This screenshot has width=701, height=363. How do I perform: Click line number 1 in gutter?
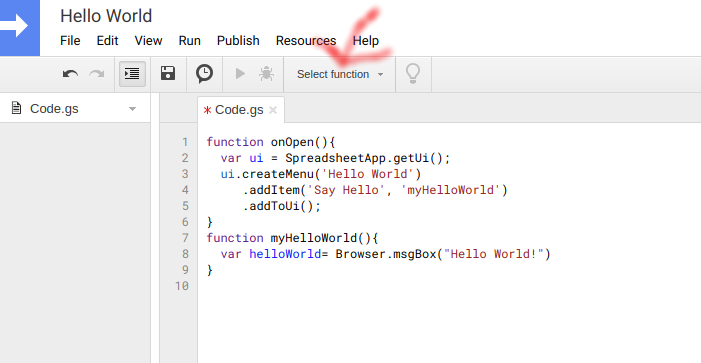pyautogui.click(x=185, y=142)
